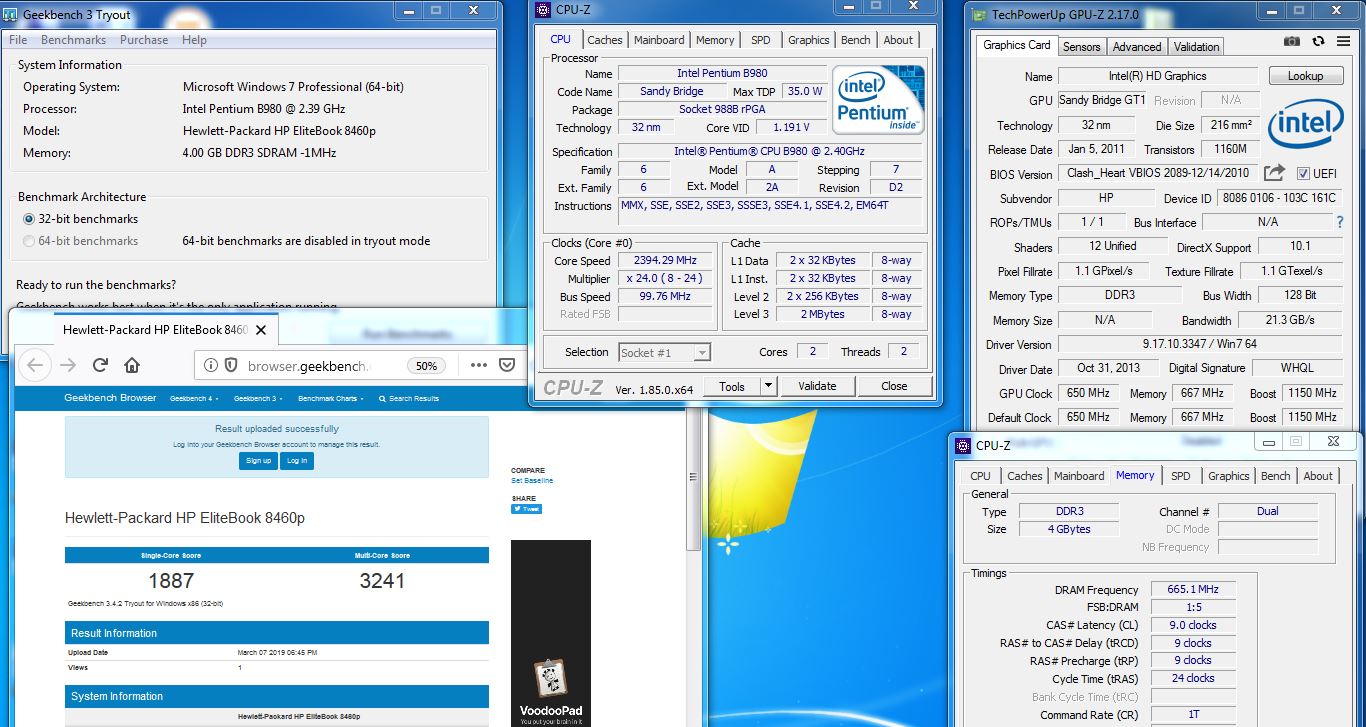Show site information icon in address bar
1366x727 pixels.
pyautogui.click(x=211, y=366)
